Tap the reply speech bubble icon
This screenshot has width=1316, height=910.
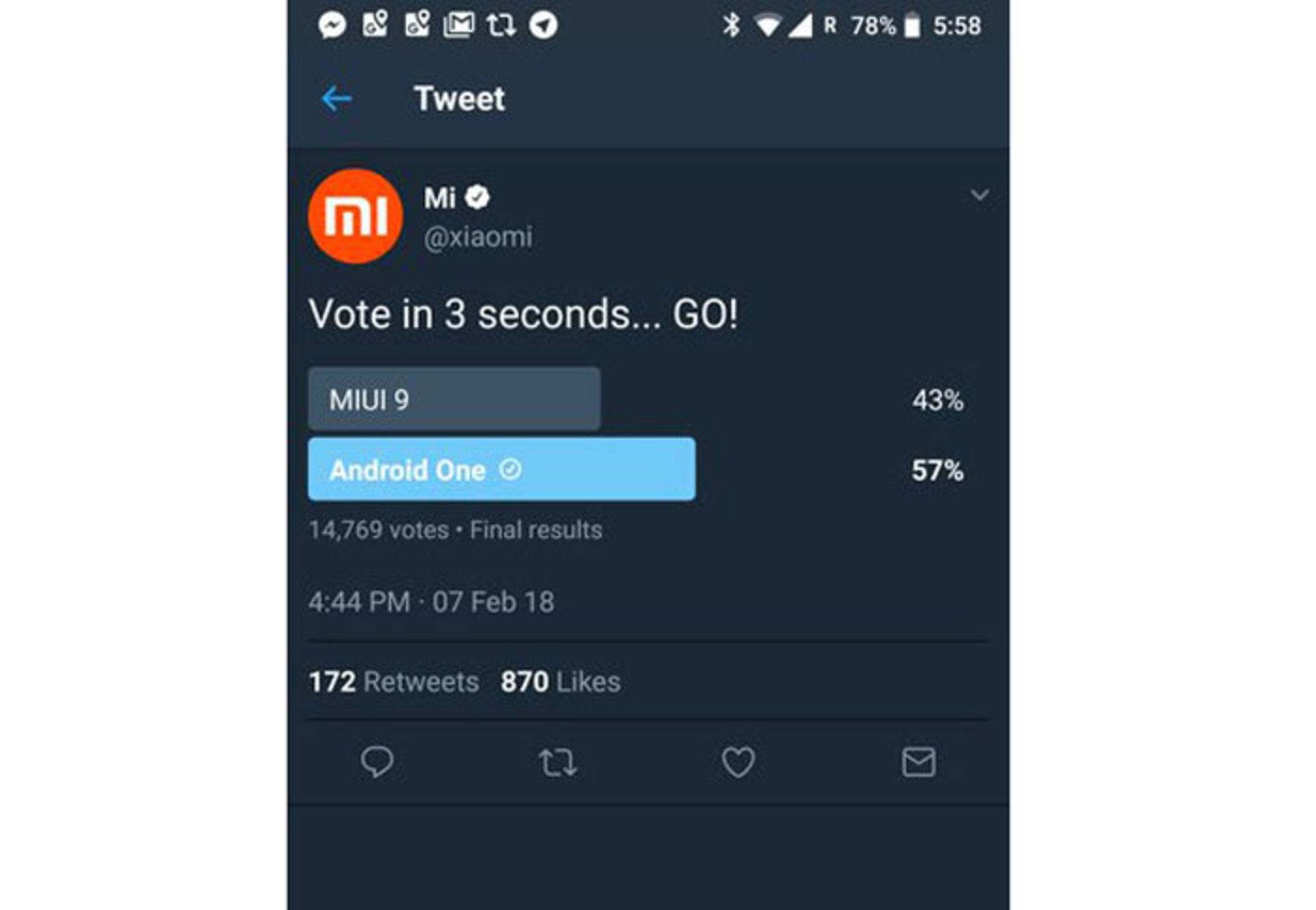point(377,762)
